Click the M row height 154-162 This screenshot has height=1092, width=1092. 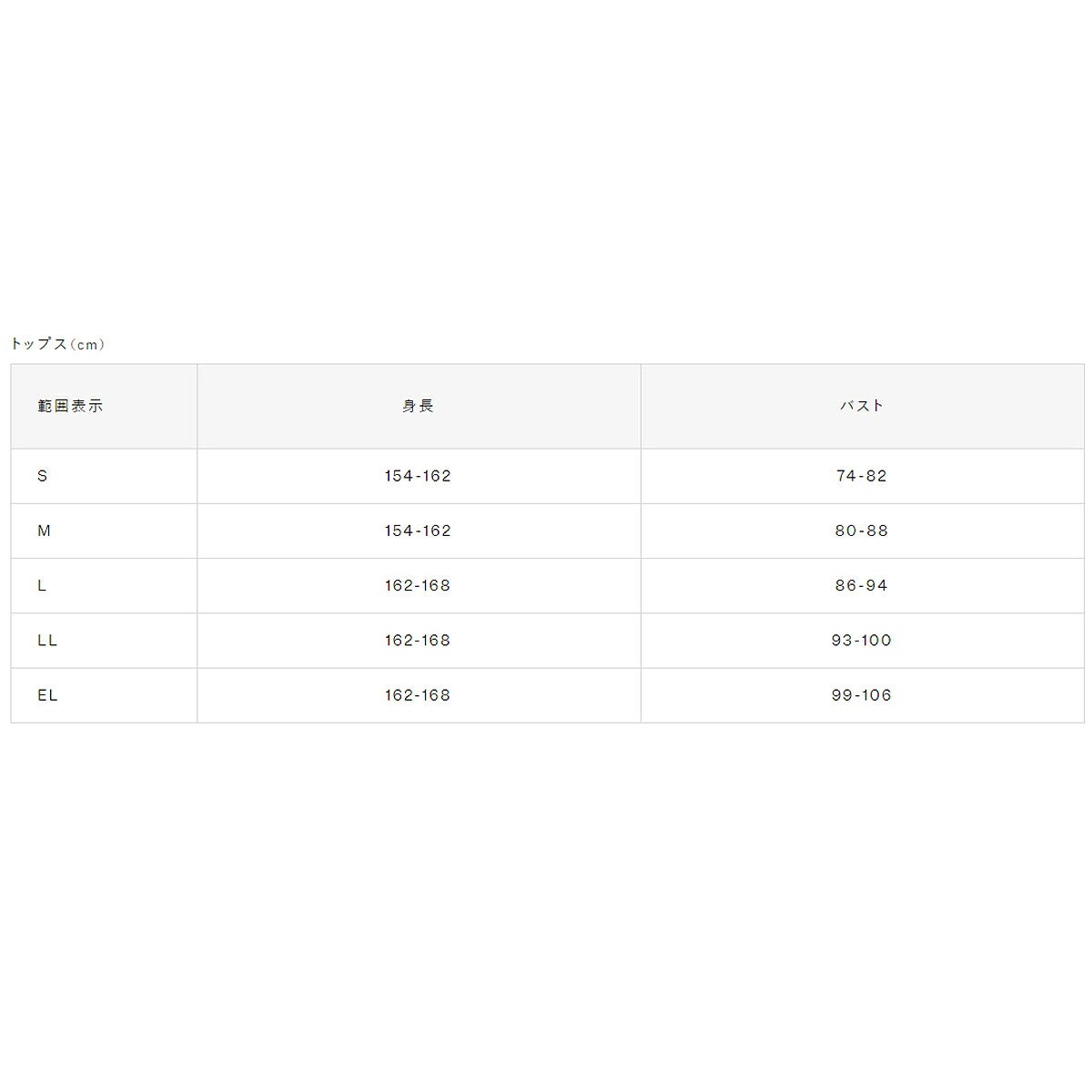(x=418, y=531)
